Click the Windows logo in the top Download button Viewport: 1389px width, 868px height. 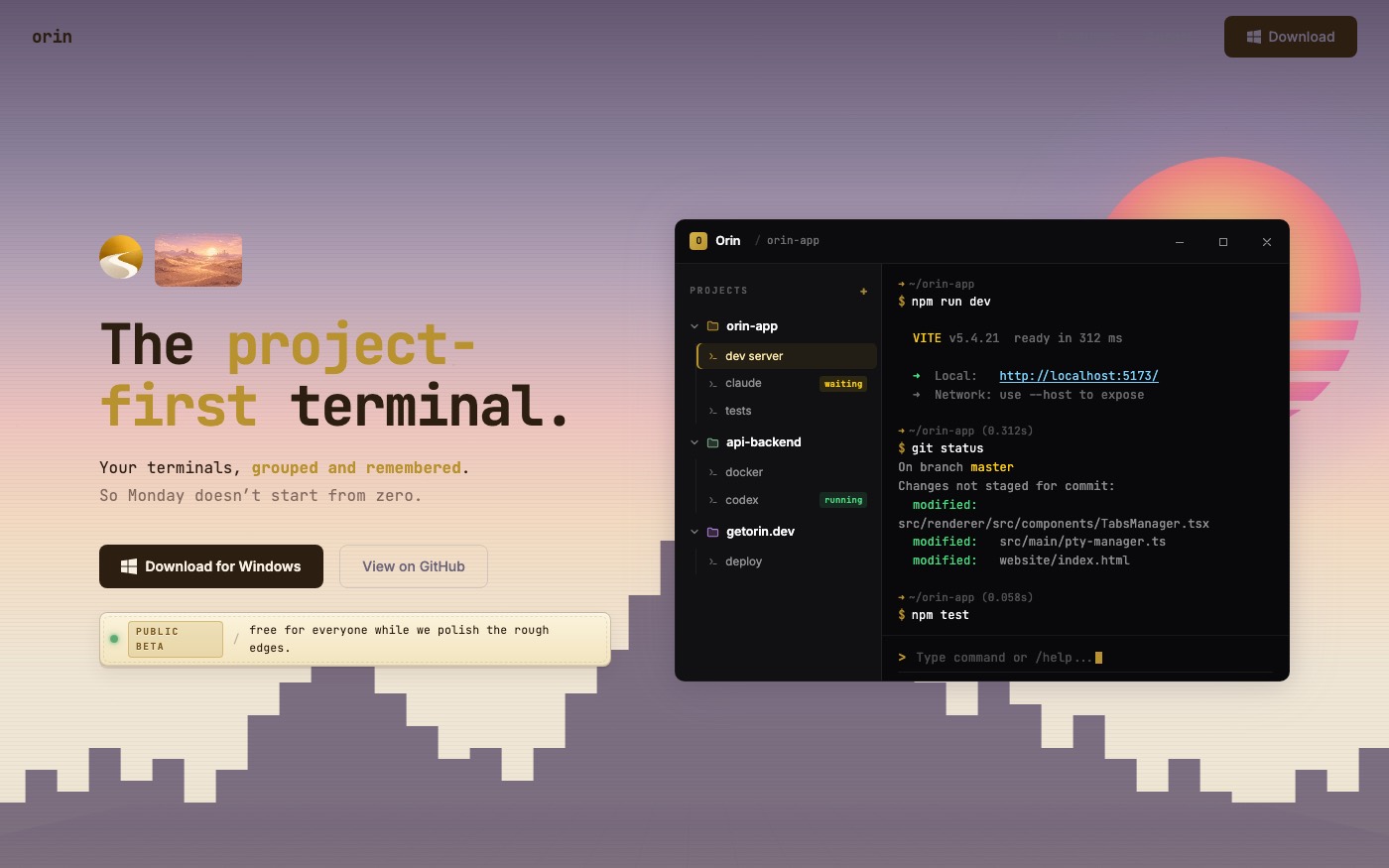pyautogui.click(x=1254, y=37)
